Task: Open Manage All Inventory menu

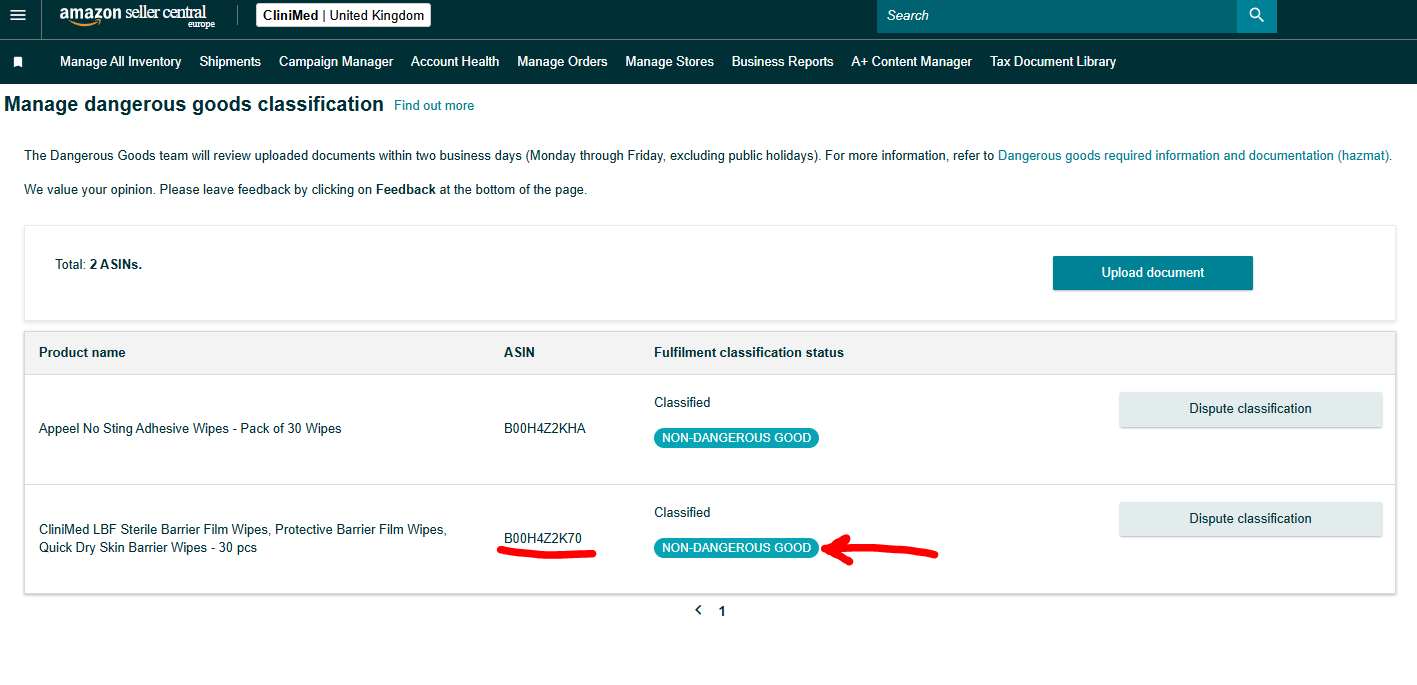Action: pos(120,62)
